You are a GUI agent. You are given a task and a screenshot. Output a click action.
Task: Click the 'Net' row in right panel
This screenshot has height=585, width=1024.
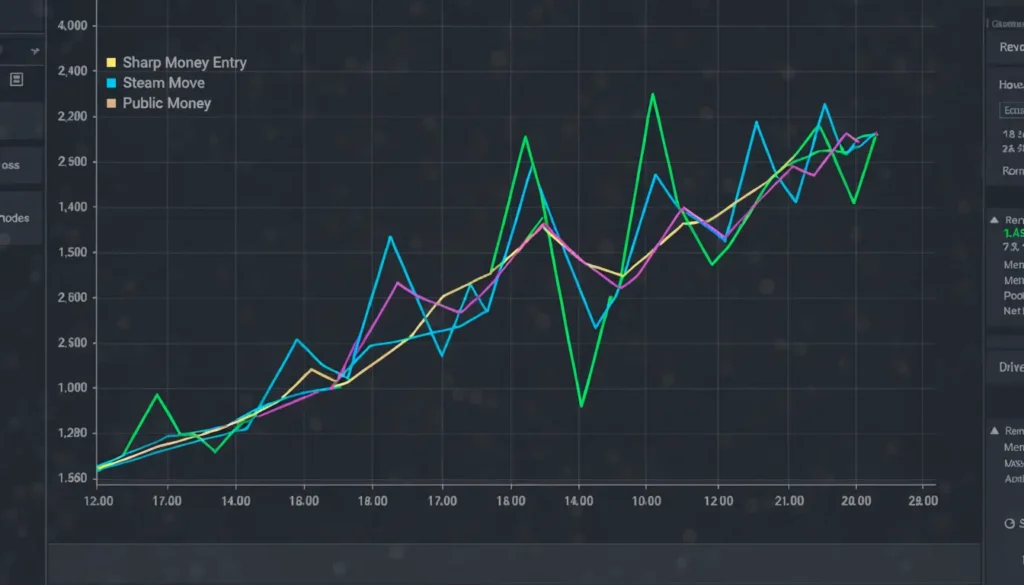coord(1014,311)
